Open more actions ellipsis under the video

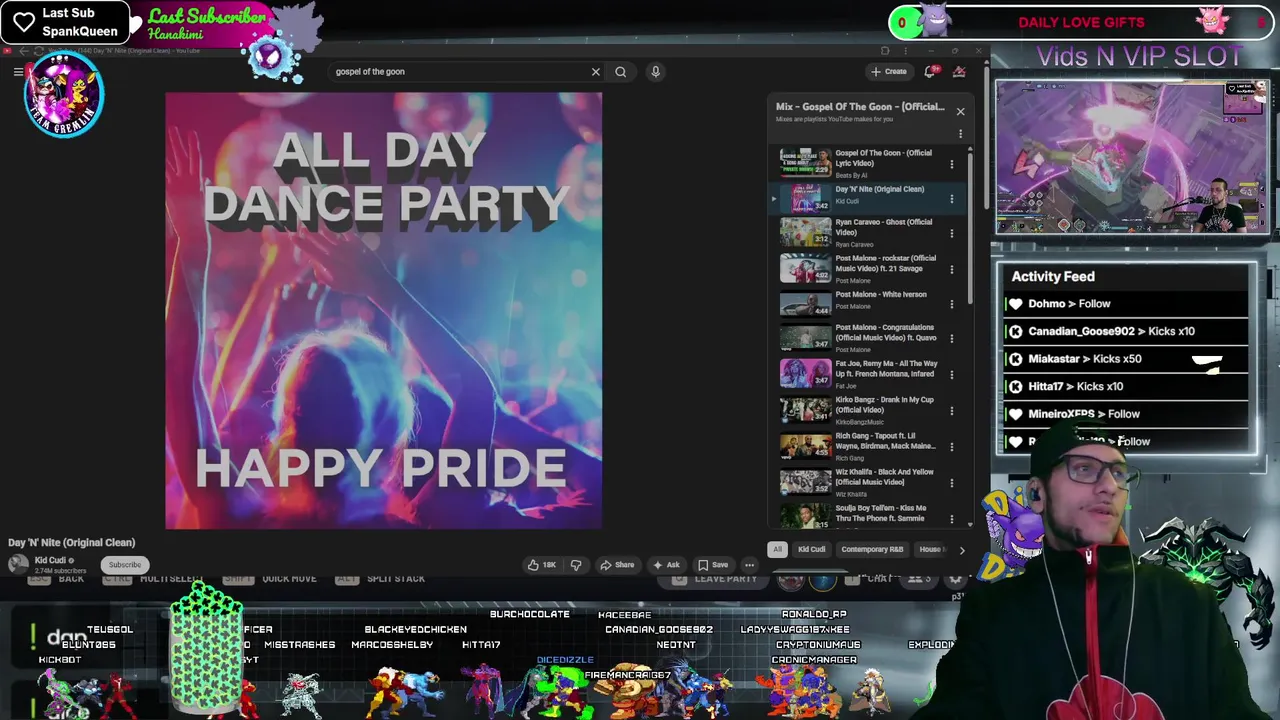[749, 565]
